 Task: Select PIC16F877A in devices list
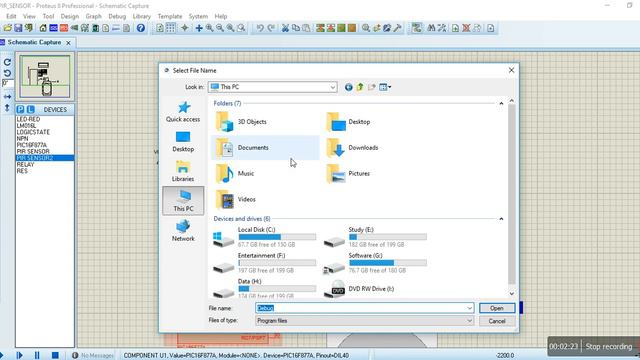click(x=32, y=145)
